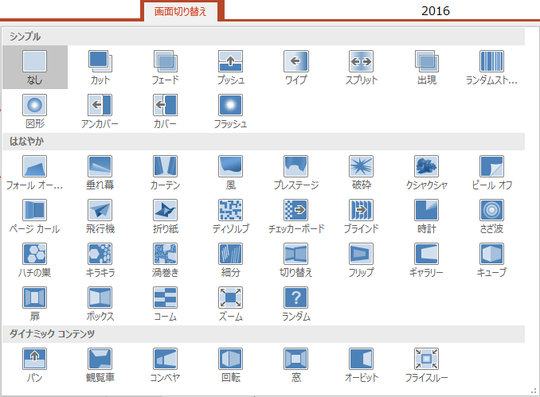Select the 渦巻き transition

165,260
